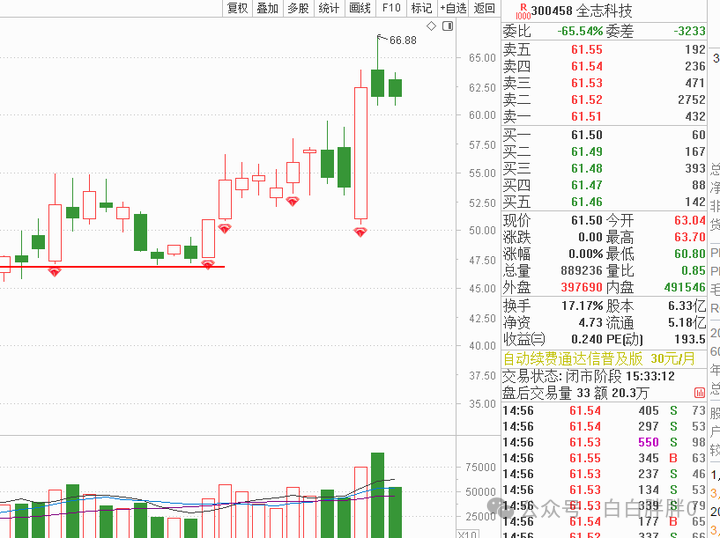Image resolution: width=720 pixels, height=538 pixels.
Task: Open the 统计 statistics tool
Action: (329, 8)
